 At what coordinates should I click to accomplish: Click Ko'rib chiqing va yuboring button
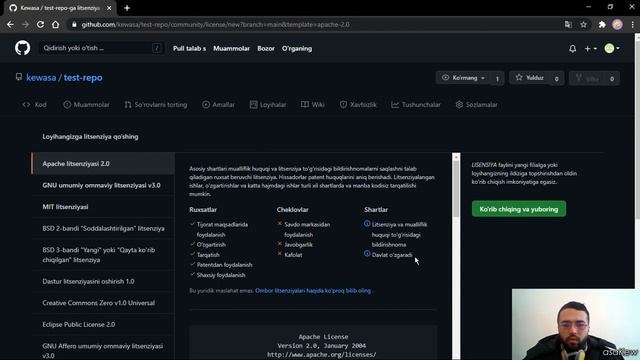519,209
